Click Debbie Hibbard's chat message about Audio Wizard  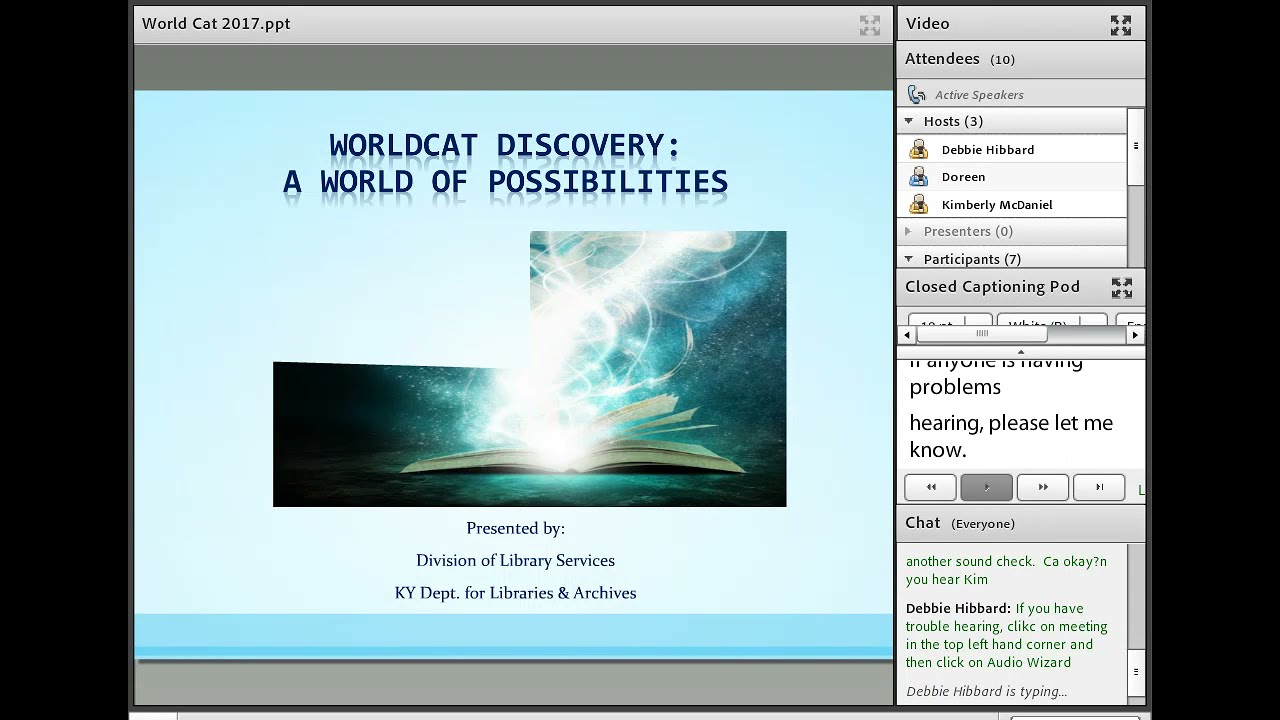1007,635
